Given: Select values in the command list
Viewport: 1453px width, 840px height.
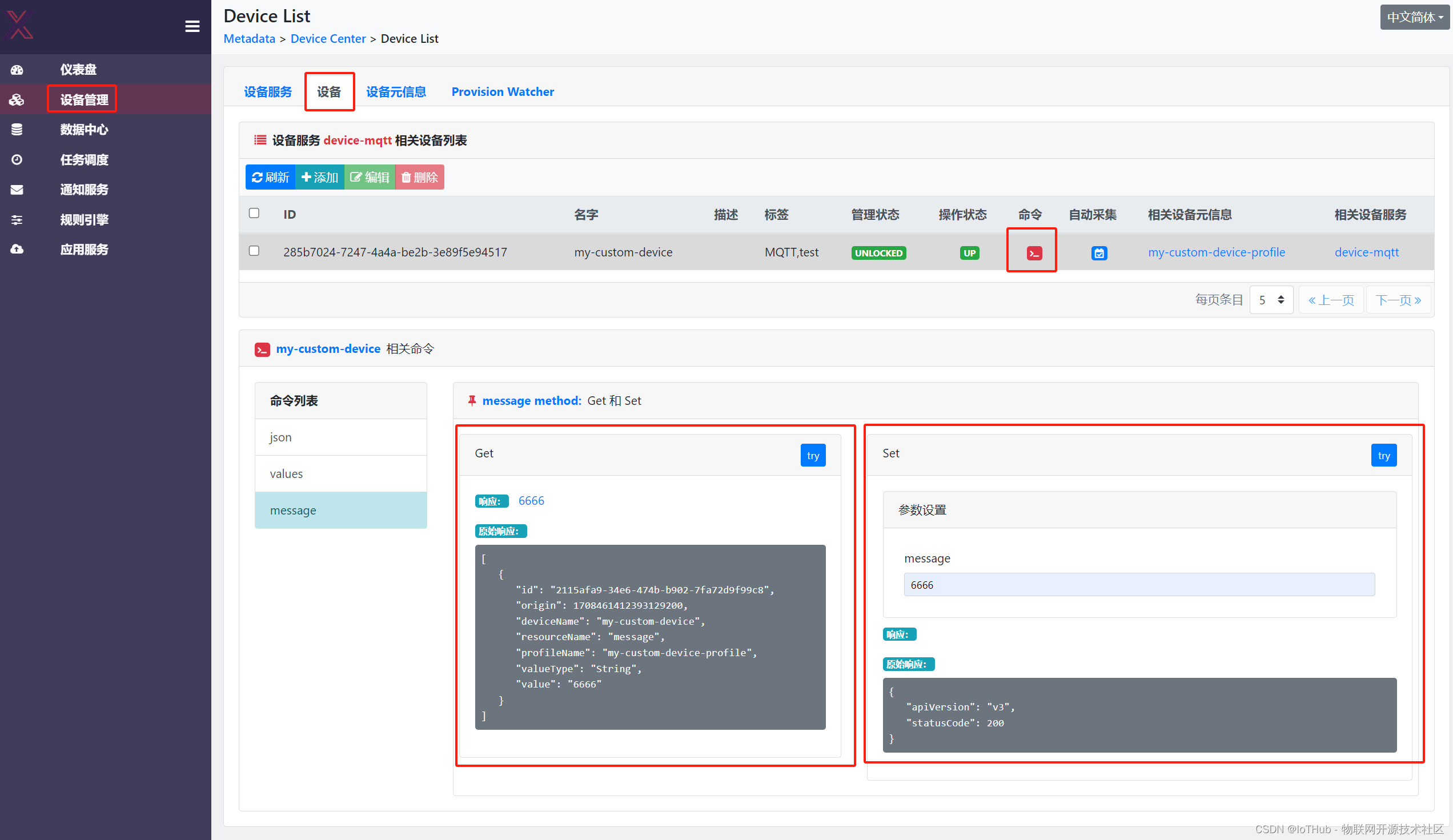Looking at the screenshot, I should tap(341, 474).
